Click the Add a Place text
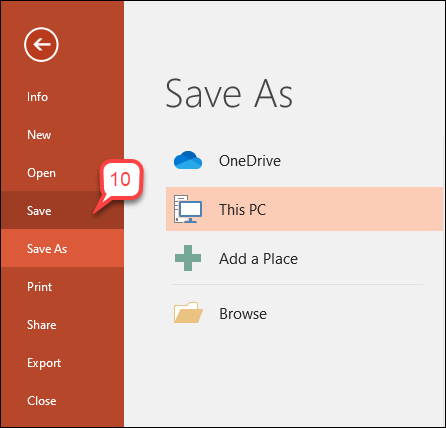The image size is (446, 428). (x=258, y=259)
